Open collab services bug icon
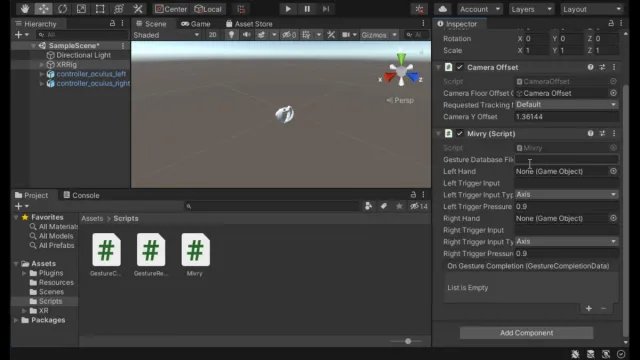This screenshot has width=640, height=360. 419,9
